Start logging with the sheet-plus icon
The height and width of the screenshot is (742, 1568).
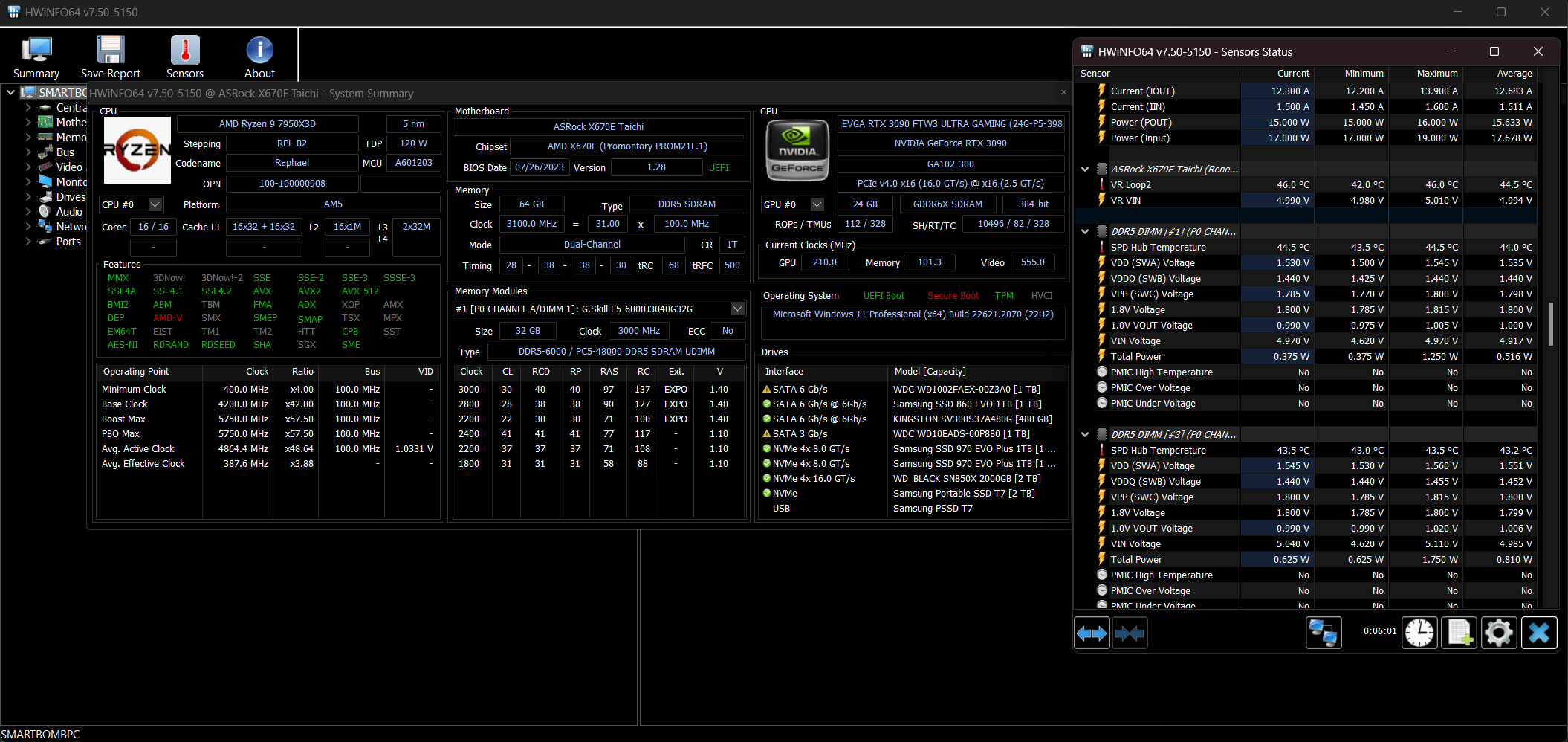1459,633
